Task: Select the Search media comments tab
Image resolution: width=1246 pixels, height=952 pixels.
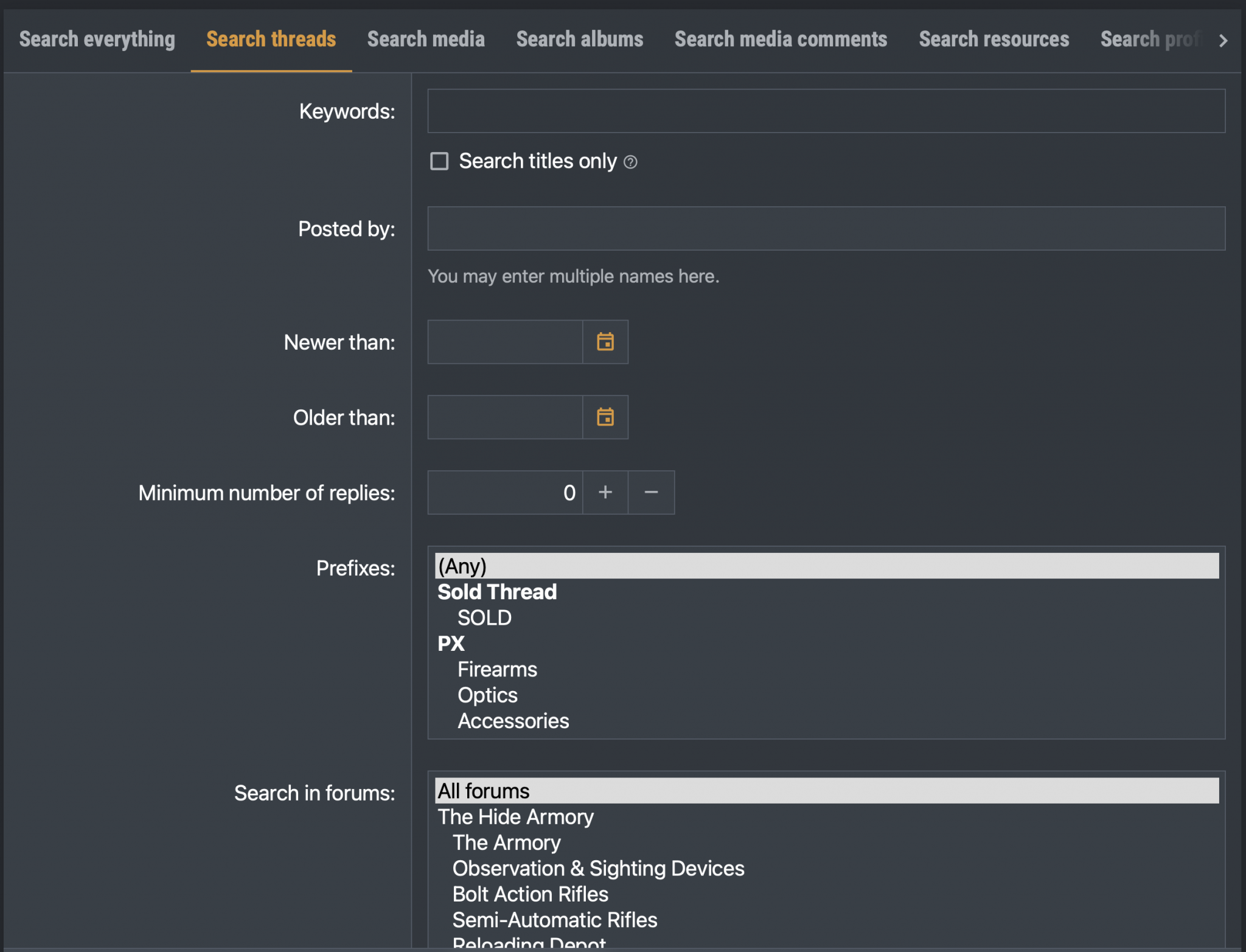Action: (781, 40)
